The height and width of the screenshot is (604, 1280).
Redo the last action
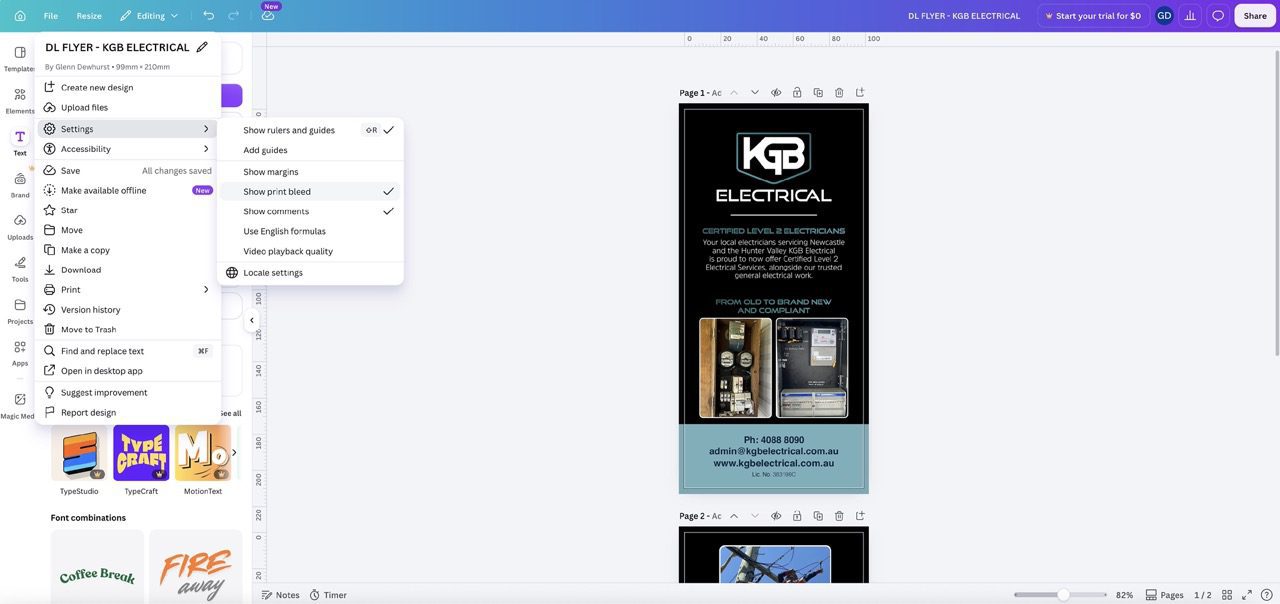point(234,16)
